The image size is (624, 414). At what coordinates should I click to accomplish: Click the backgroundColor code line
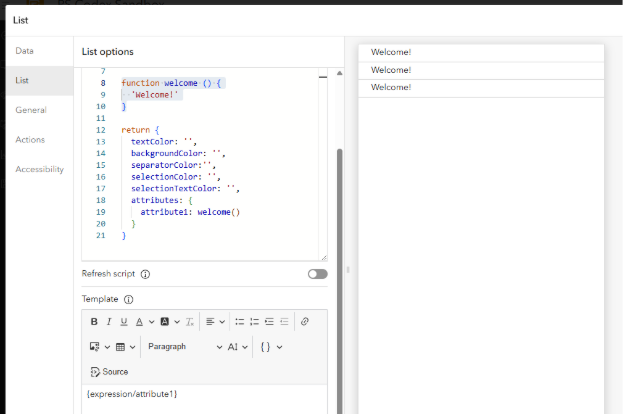click(x=178, y=153)
